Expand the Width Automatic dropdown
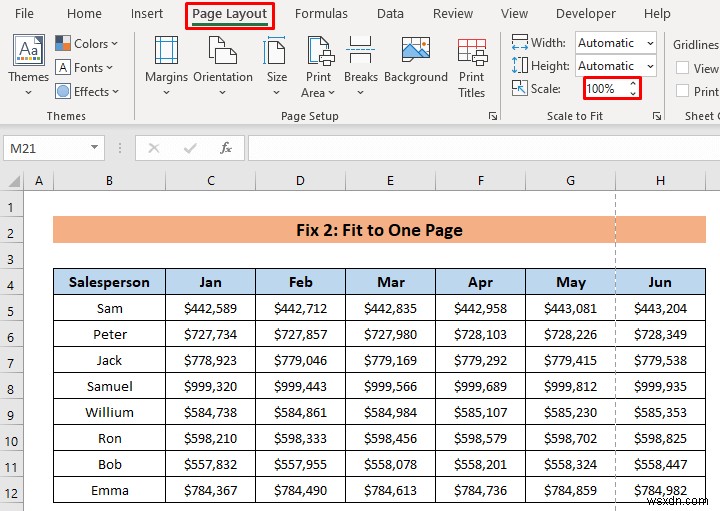 coord(649,43)
